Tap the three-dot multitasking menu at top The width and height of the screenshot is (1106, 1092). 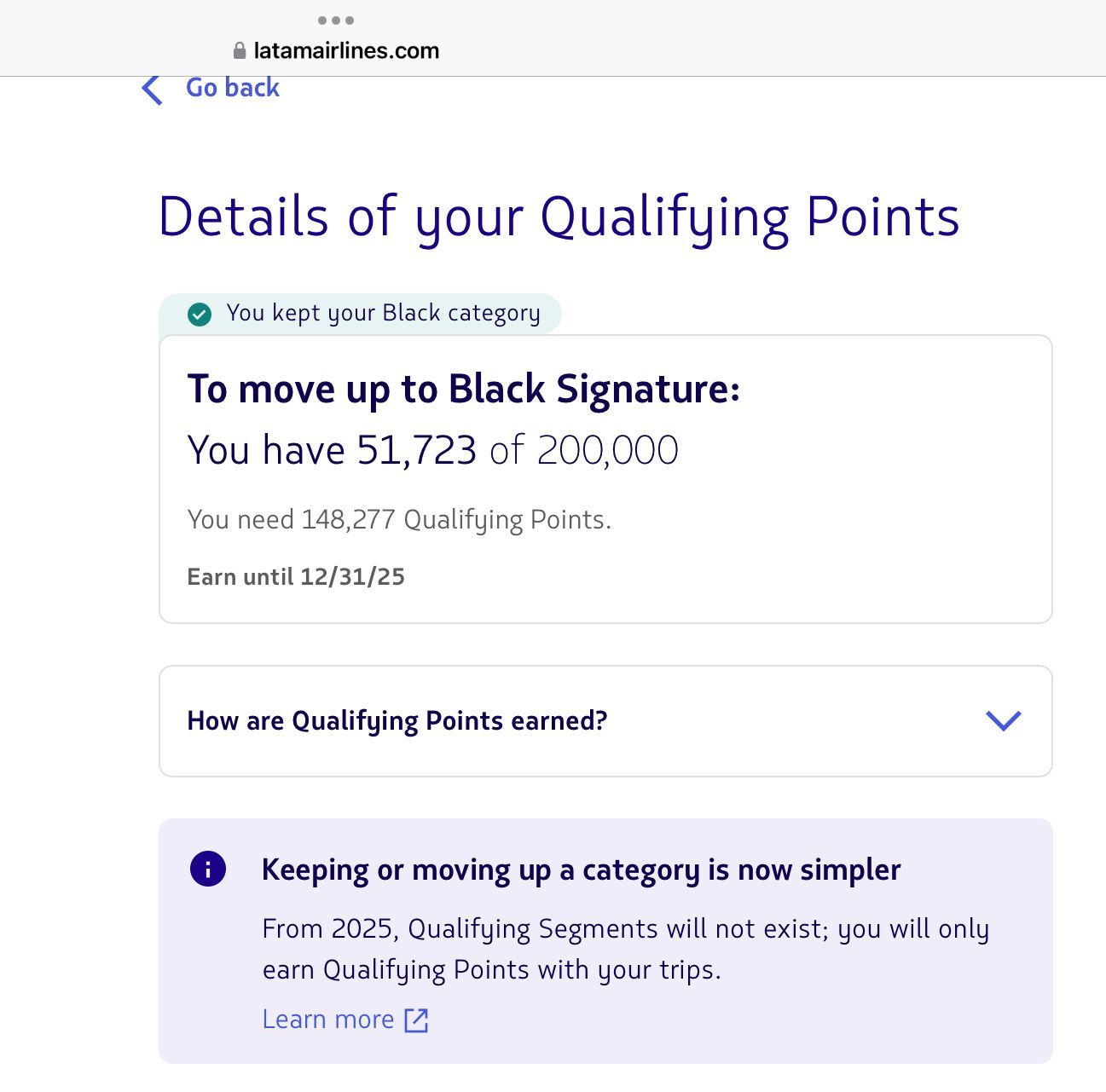(x=336, y=20)
